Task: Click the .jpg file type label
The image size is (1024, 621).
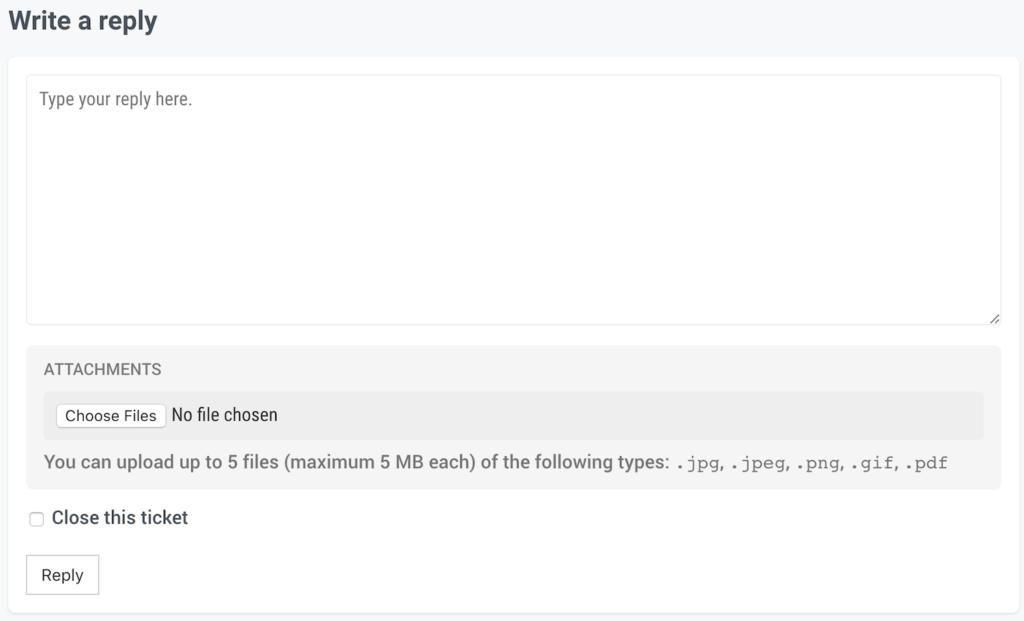Action: pyautogui.click(x=698, y=463)
